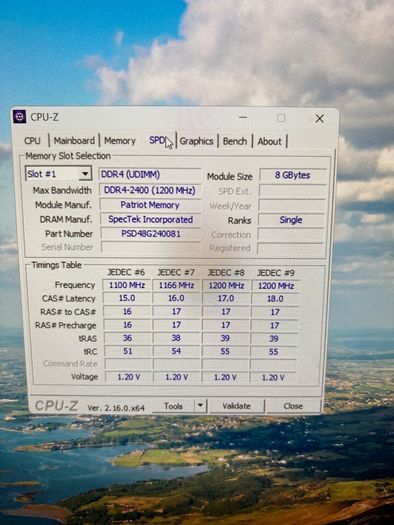Viewport: 394px width, 525px height.
Task: Open the Mainboard tab
Action: click(x=74, y=141)
